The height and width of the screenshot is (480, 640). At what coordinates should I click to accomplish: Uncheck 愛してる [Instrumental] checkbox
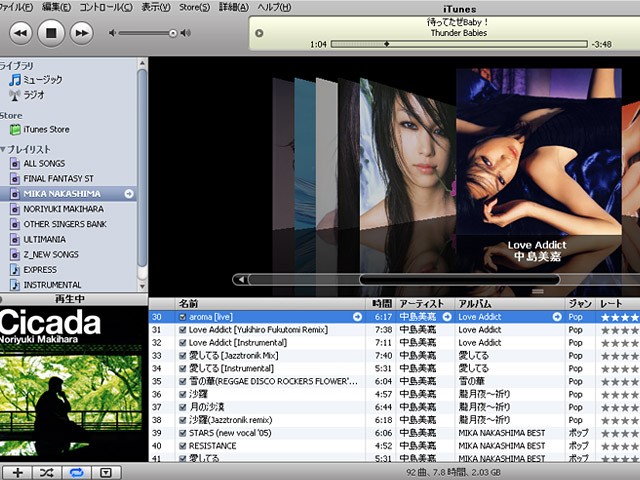click(182, 369)
